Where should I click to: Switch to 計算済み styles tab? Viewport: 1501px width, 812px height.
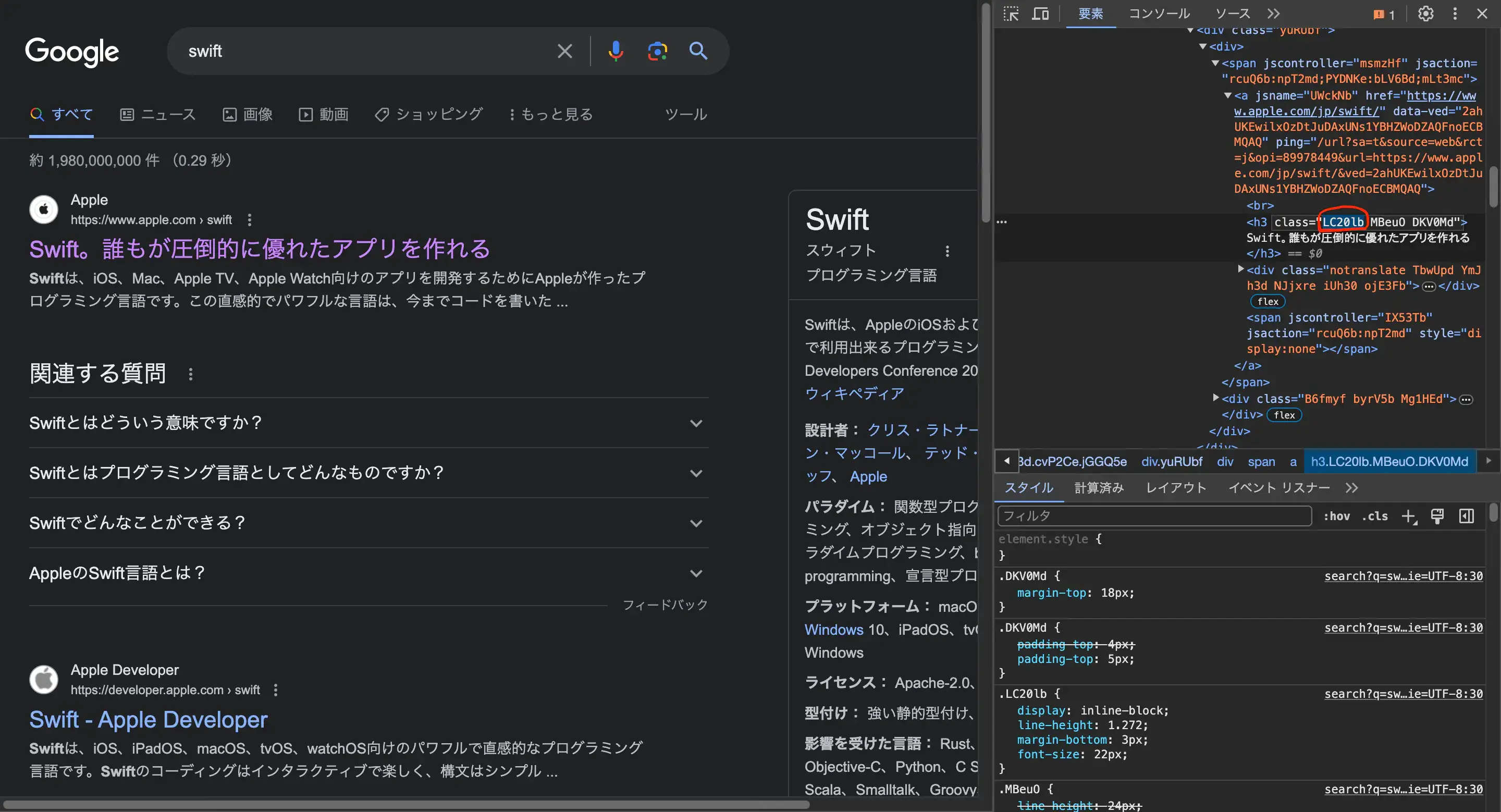(x=1099, y=487)
